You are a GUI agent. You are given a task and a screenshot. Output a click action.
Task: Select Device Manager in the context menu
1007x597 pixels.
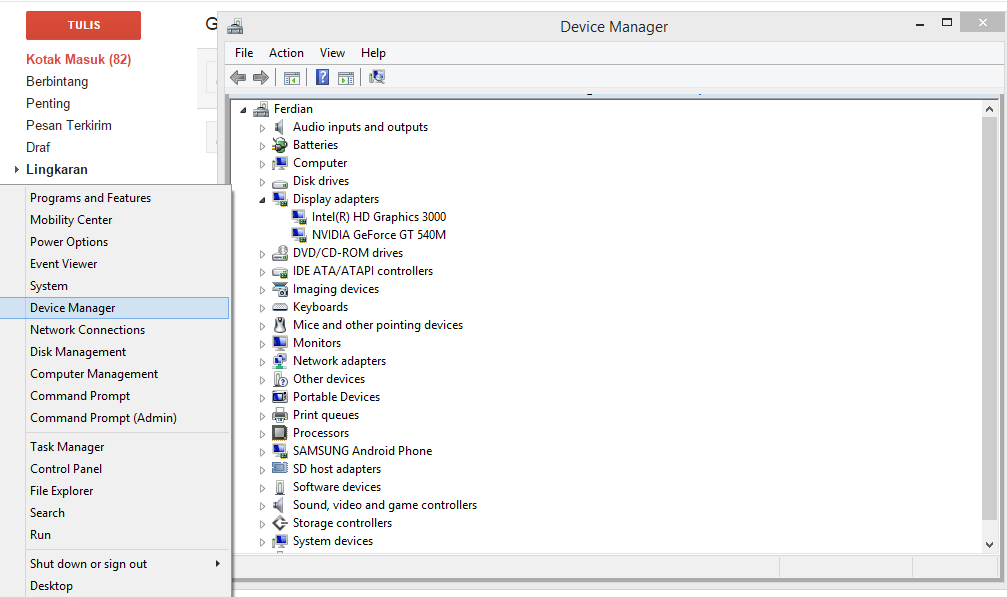114,308
